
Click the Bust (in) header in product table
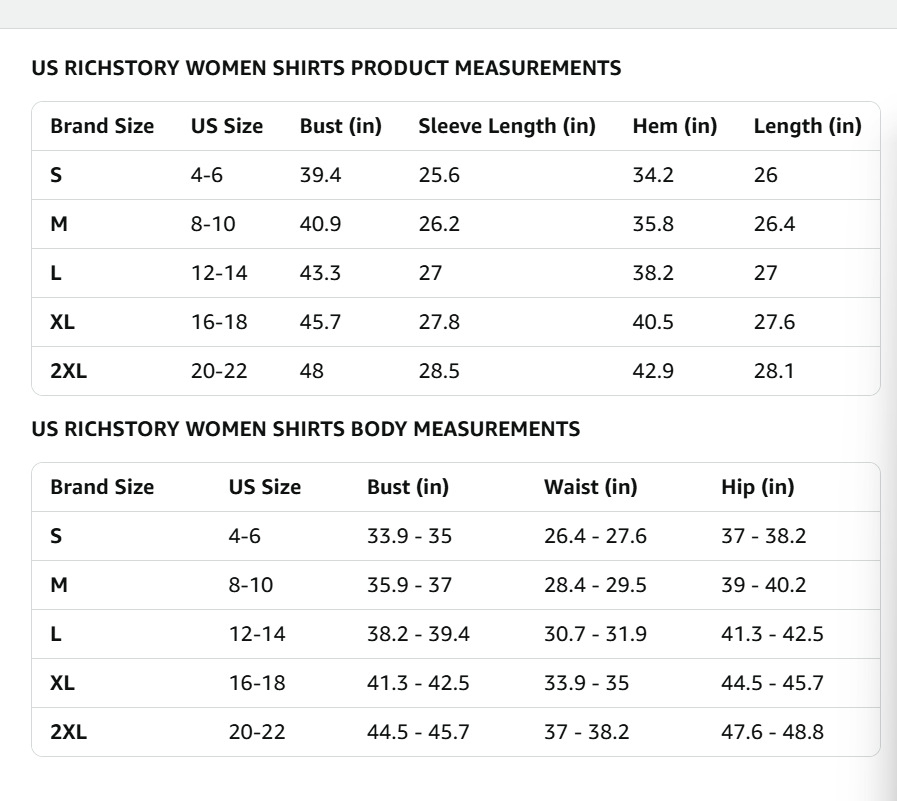(340, 126)
